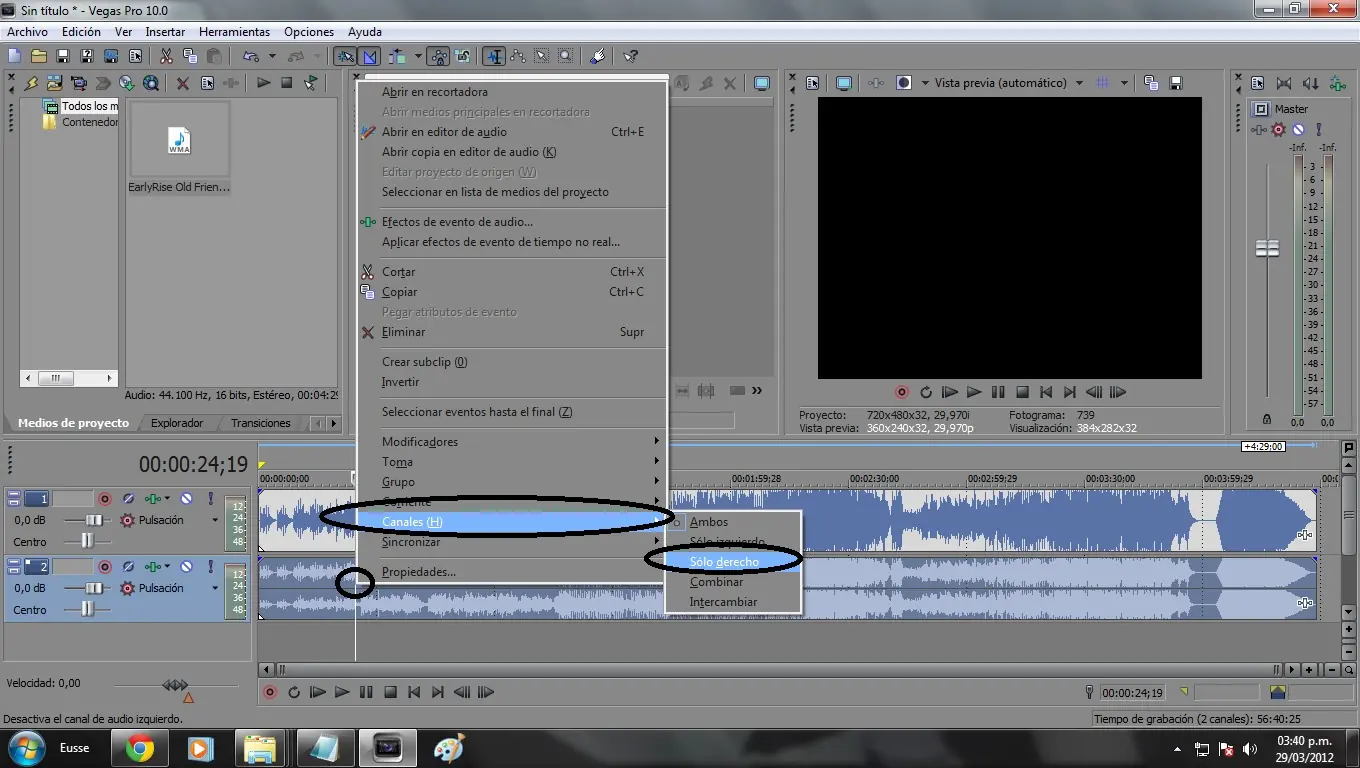Save the project with the floppy icon

(x=63, y=56)
